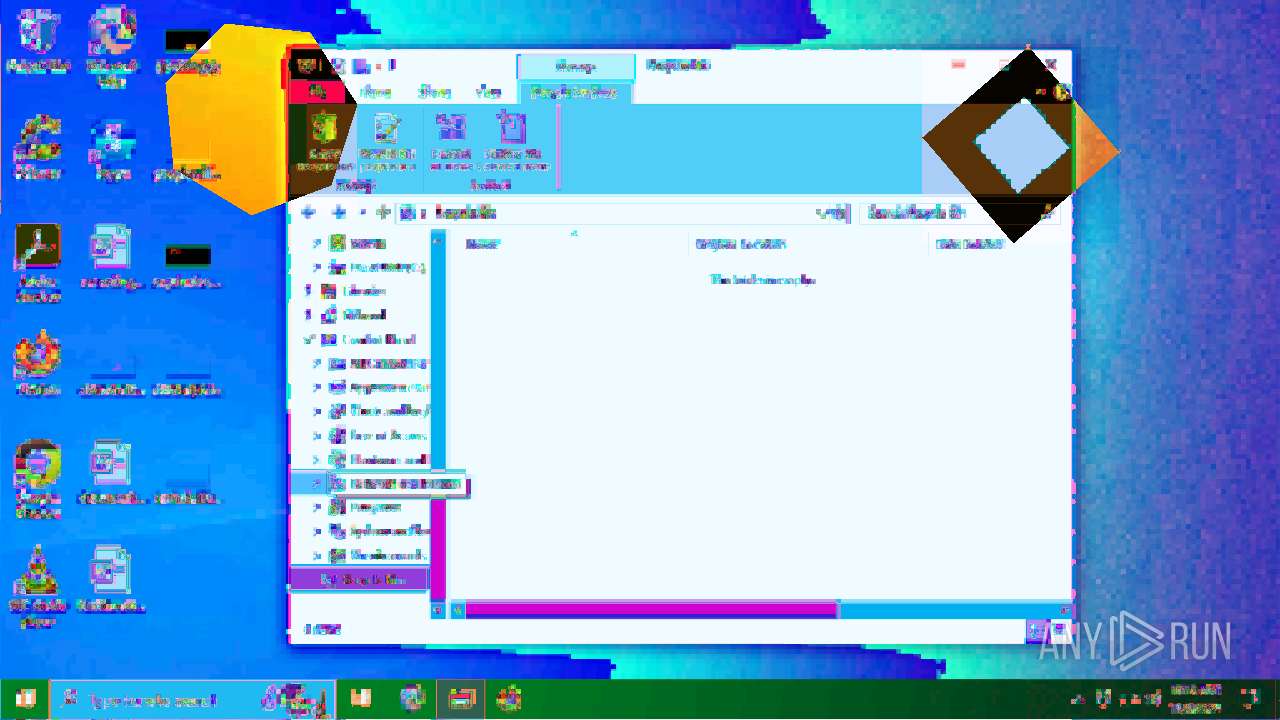This screenshot has height=720, width=1280.
Task: Open Skype desktop icon
Action: (112, 148)
